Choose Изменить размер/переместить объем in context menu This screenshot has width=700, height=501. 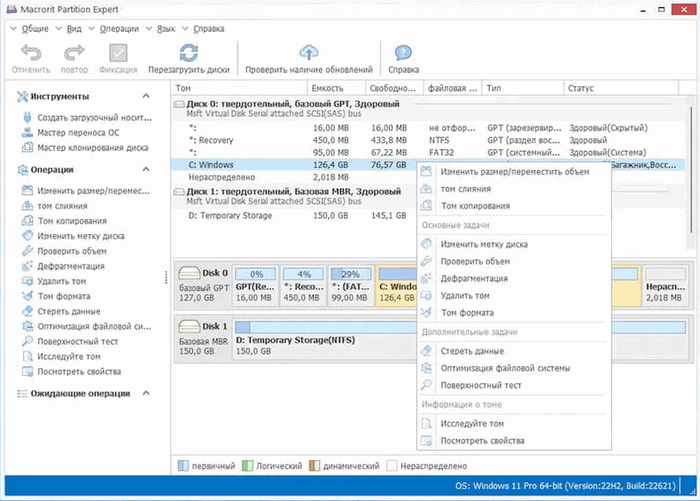[514, 171]
